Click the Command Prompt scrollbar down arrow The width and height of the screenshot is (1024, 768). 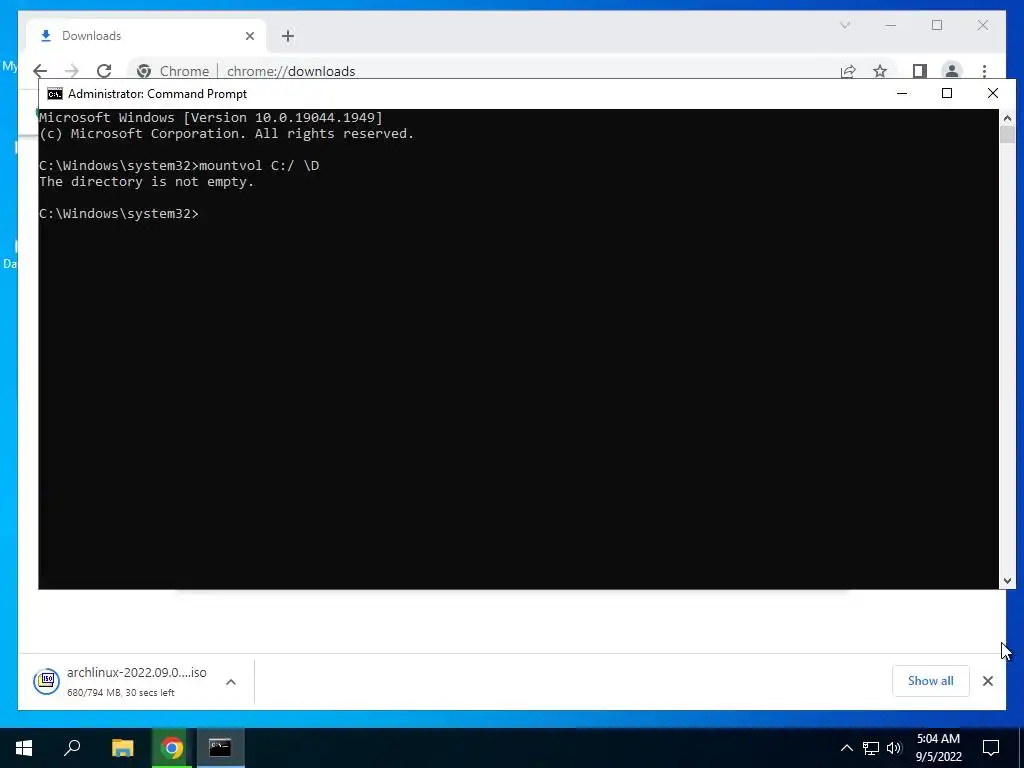point(1007,581)
